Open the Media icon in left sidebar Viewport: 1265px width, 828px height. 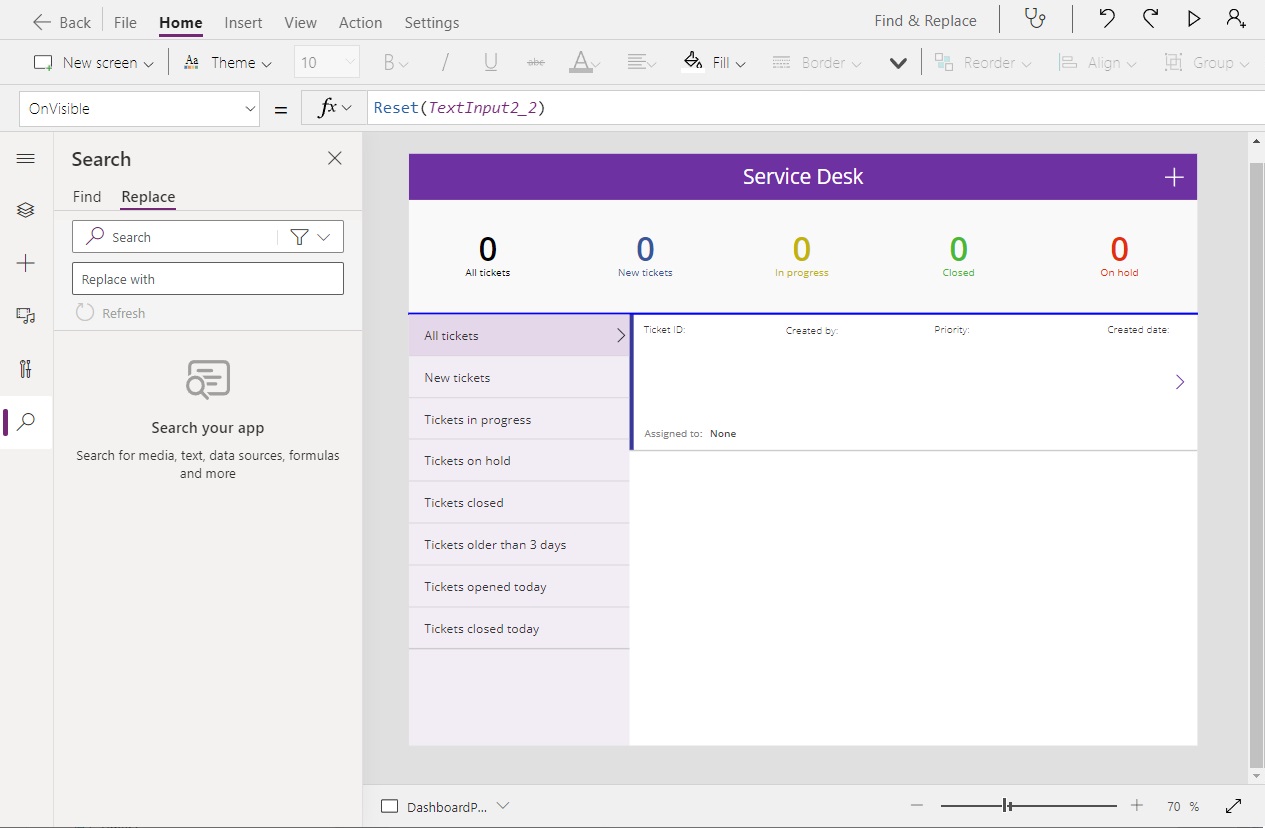click(x=26, y=315)
